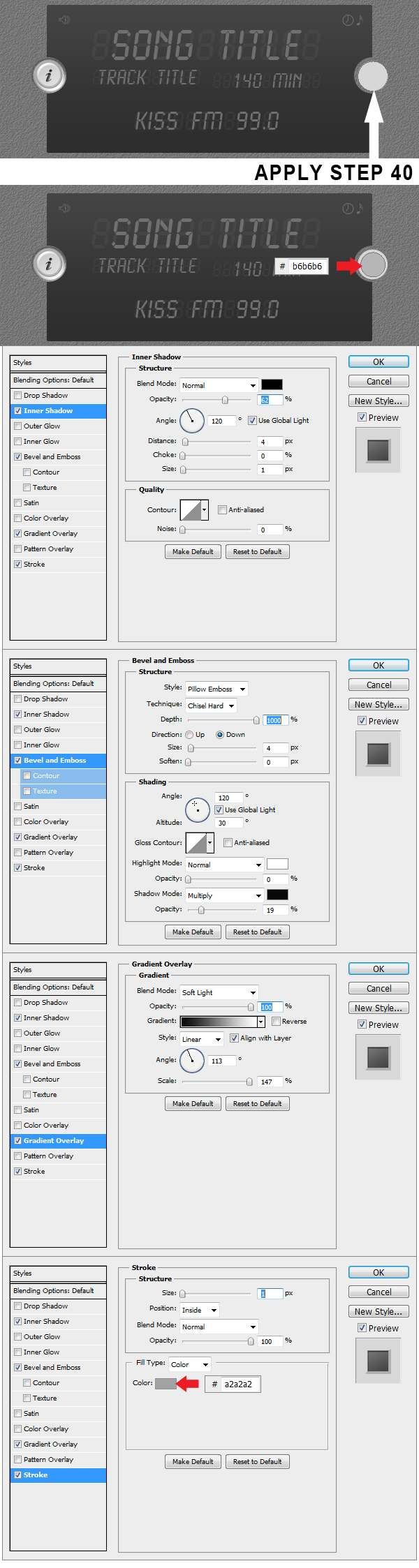Open the Blend Mode dropdown showing Soft Light
Viewport: 419px width, 1568px height.
tap(219, 992)
